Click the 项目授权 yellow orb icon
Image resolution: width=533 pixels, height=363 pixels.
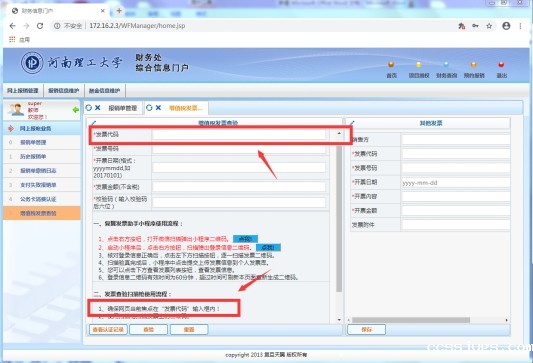coord(418,65)
